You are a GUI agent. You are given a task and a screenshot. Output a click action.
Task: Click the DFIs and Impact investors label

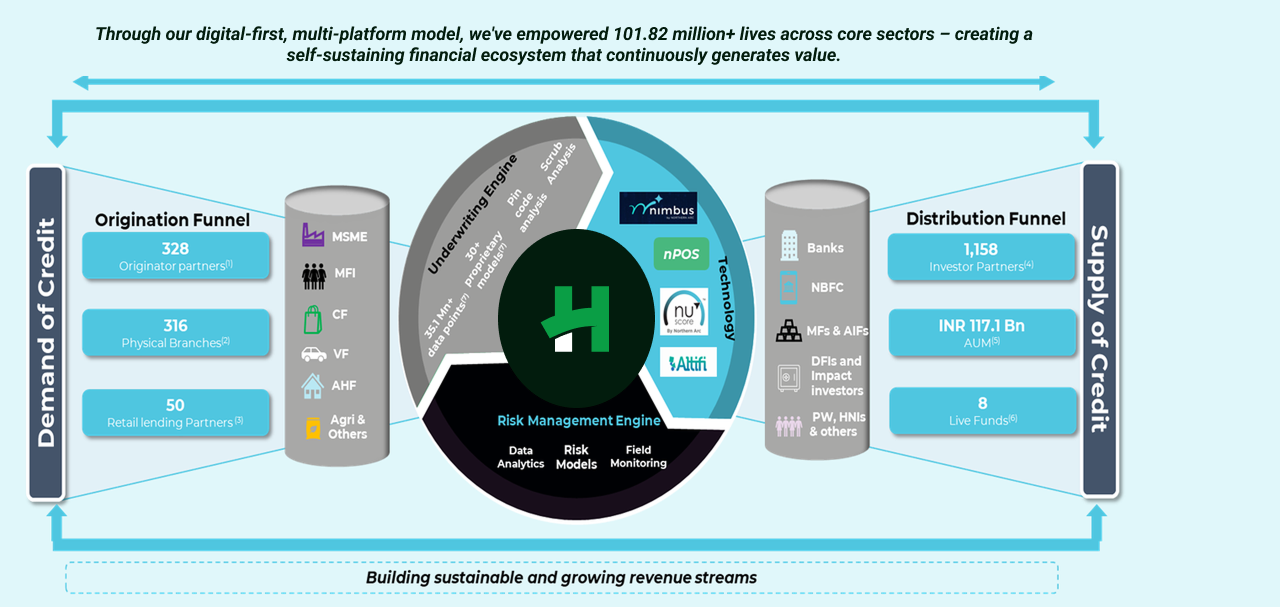[837, 376]
